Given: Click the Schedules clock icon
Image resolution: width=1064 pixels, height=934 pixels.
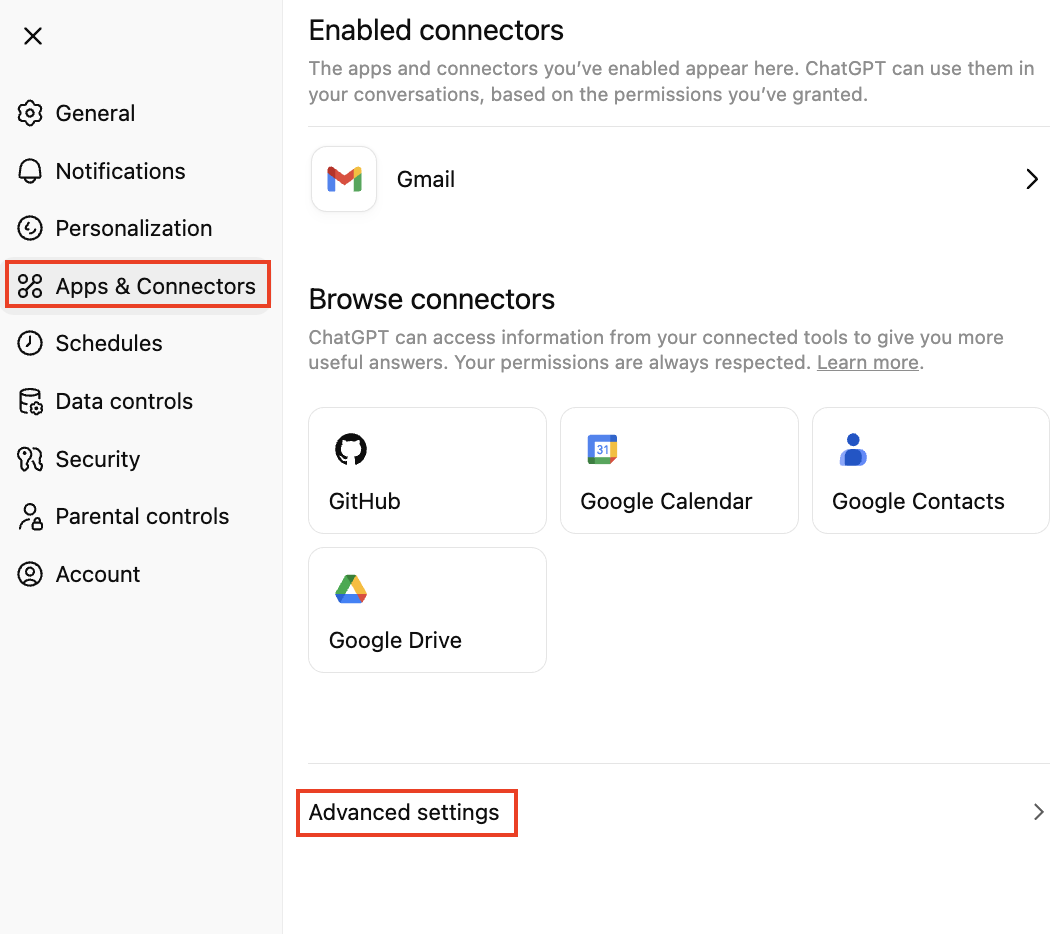Looking at the screenshot, I should [x=31, y=343].
